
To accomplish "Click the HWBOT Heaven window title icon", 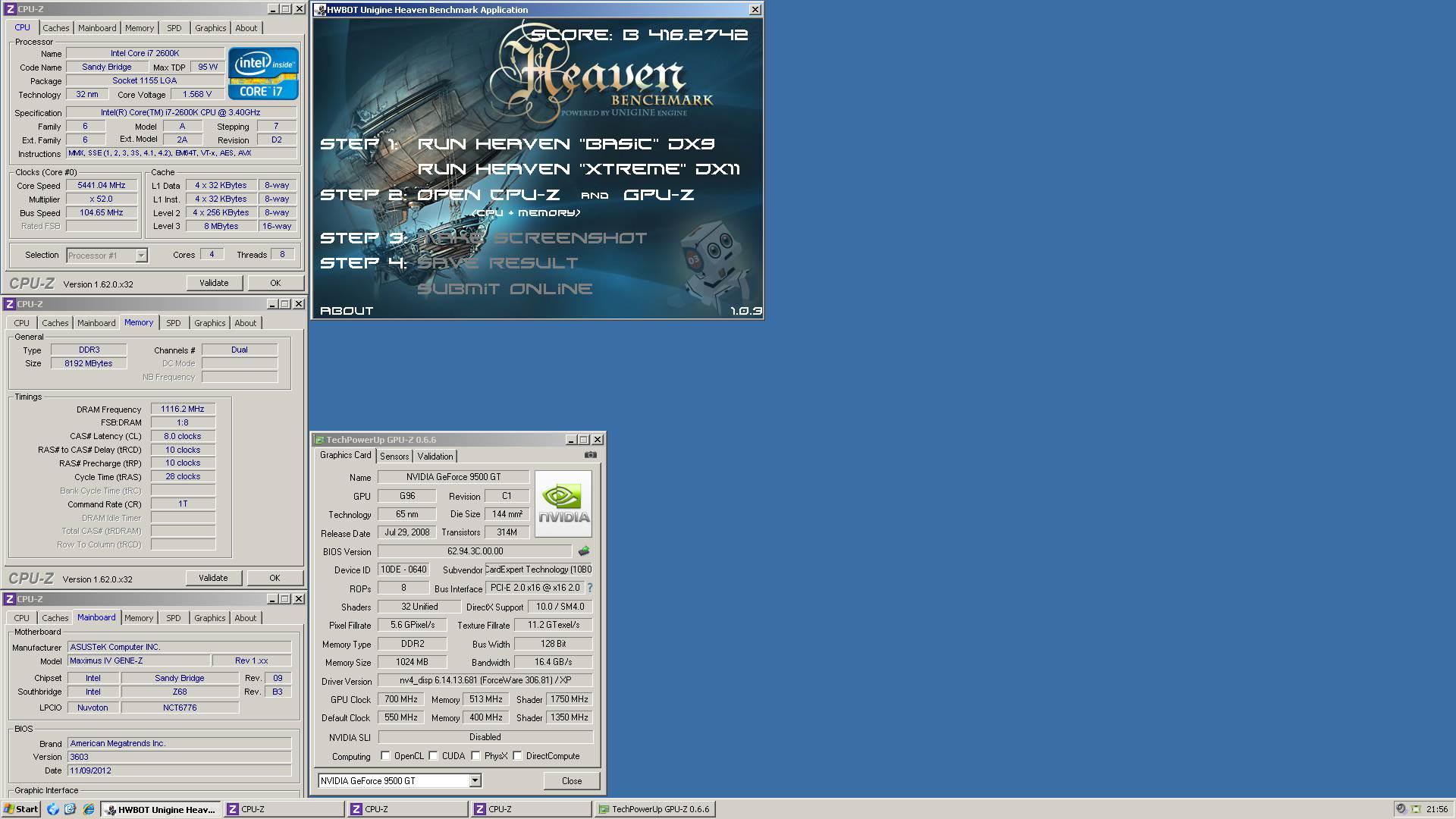I will (321, 10).
